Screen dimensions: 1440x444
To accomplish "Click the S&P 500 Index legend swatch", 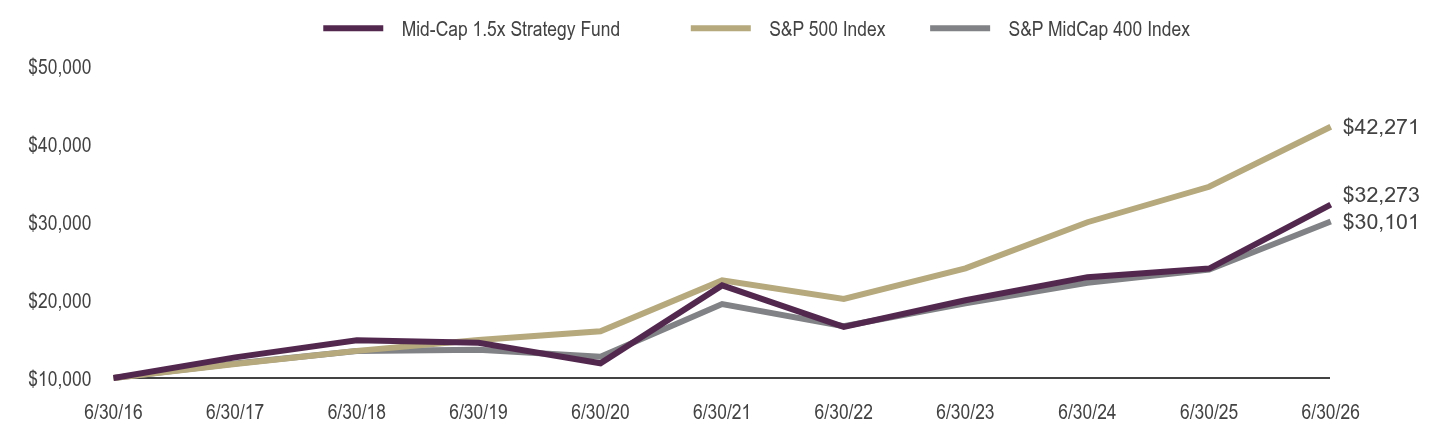I will [721, 29].
